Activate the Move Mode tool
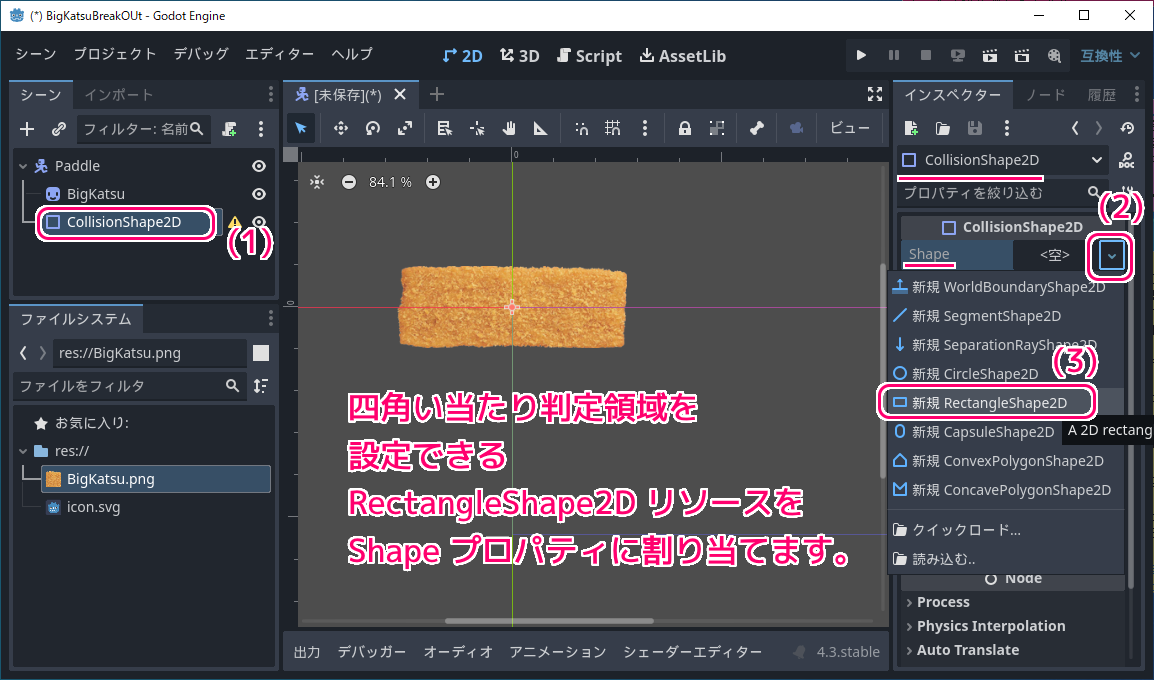The image size is (1154, 680). [341, 128]
